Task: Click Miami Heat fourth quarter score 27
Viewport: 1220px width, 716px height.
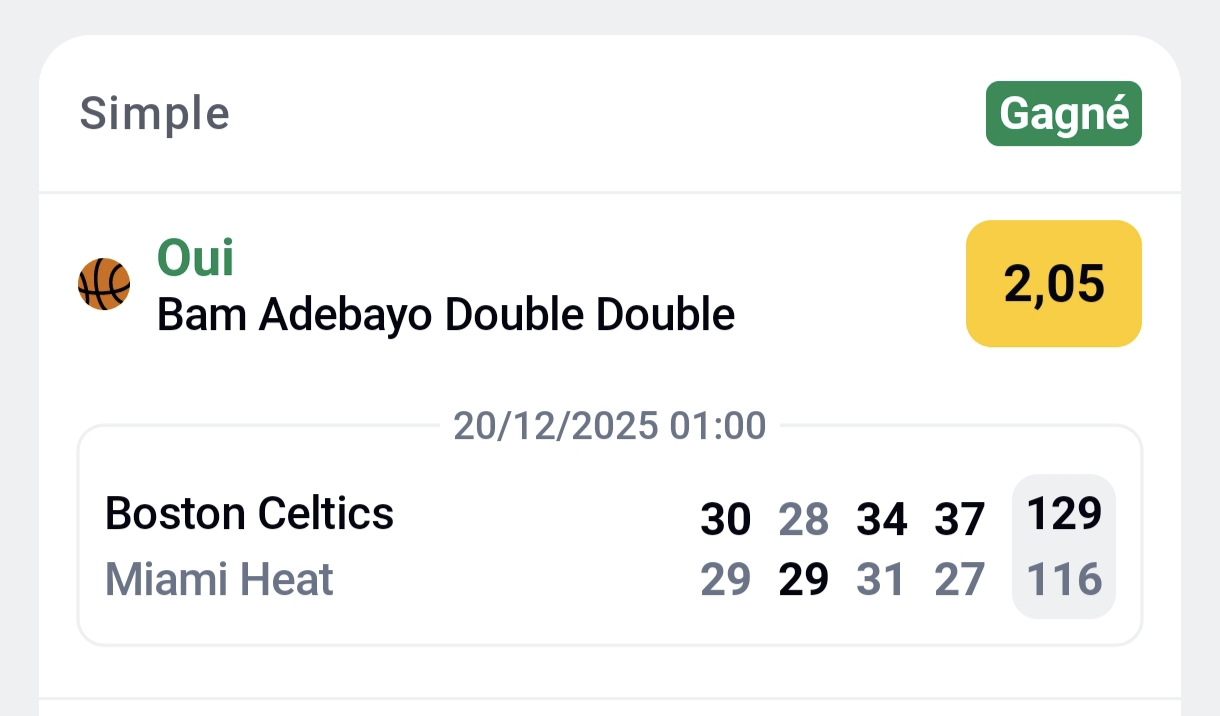Action: [959, 580]
